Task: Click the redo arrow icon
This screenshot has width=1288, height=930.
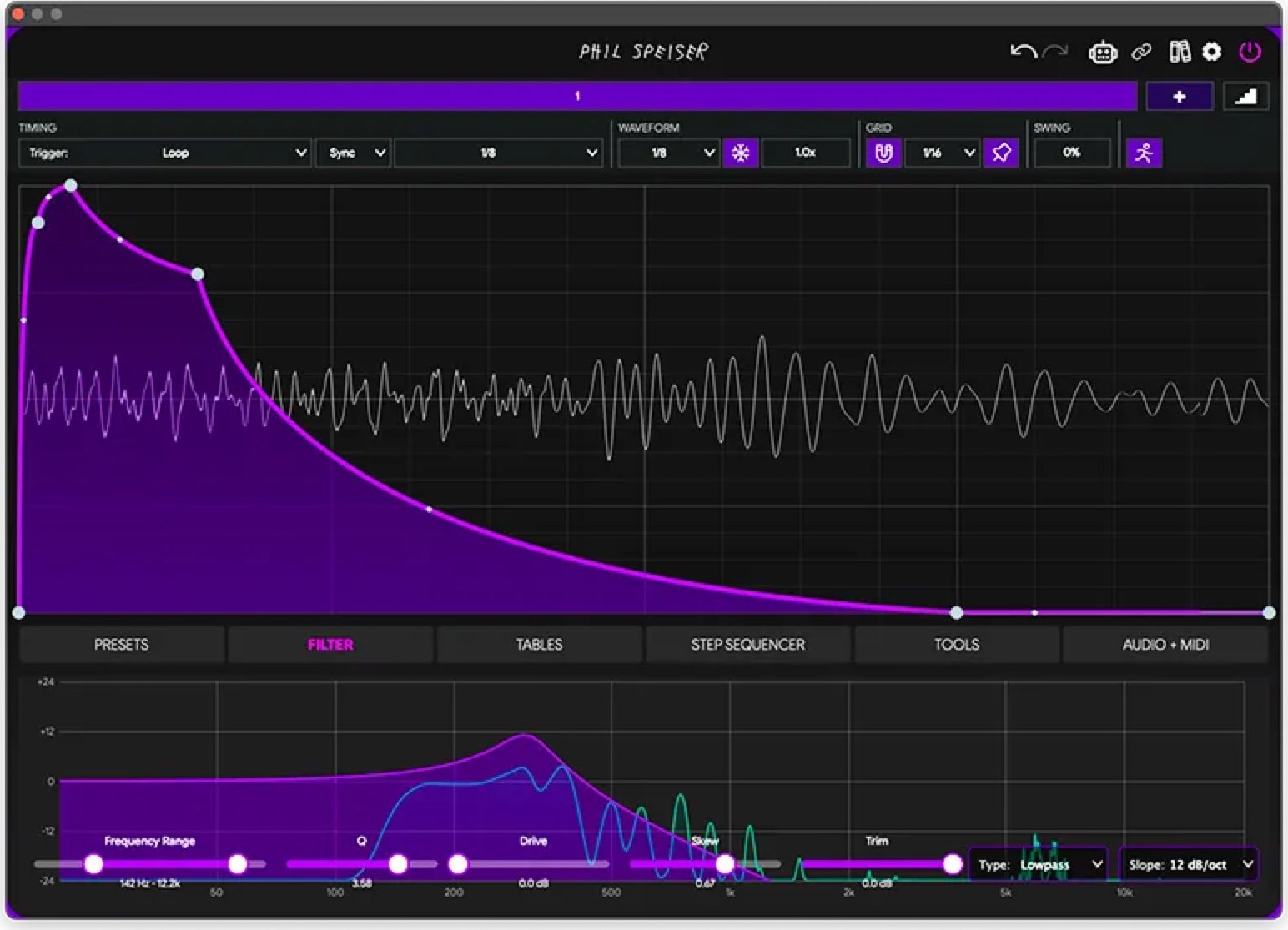Action: click(1056, 52)
